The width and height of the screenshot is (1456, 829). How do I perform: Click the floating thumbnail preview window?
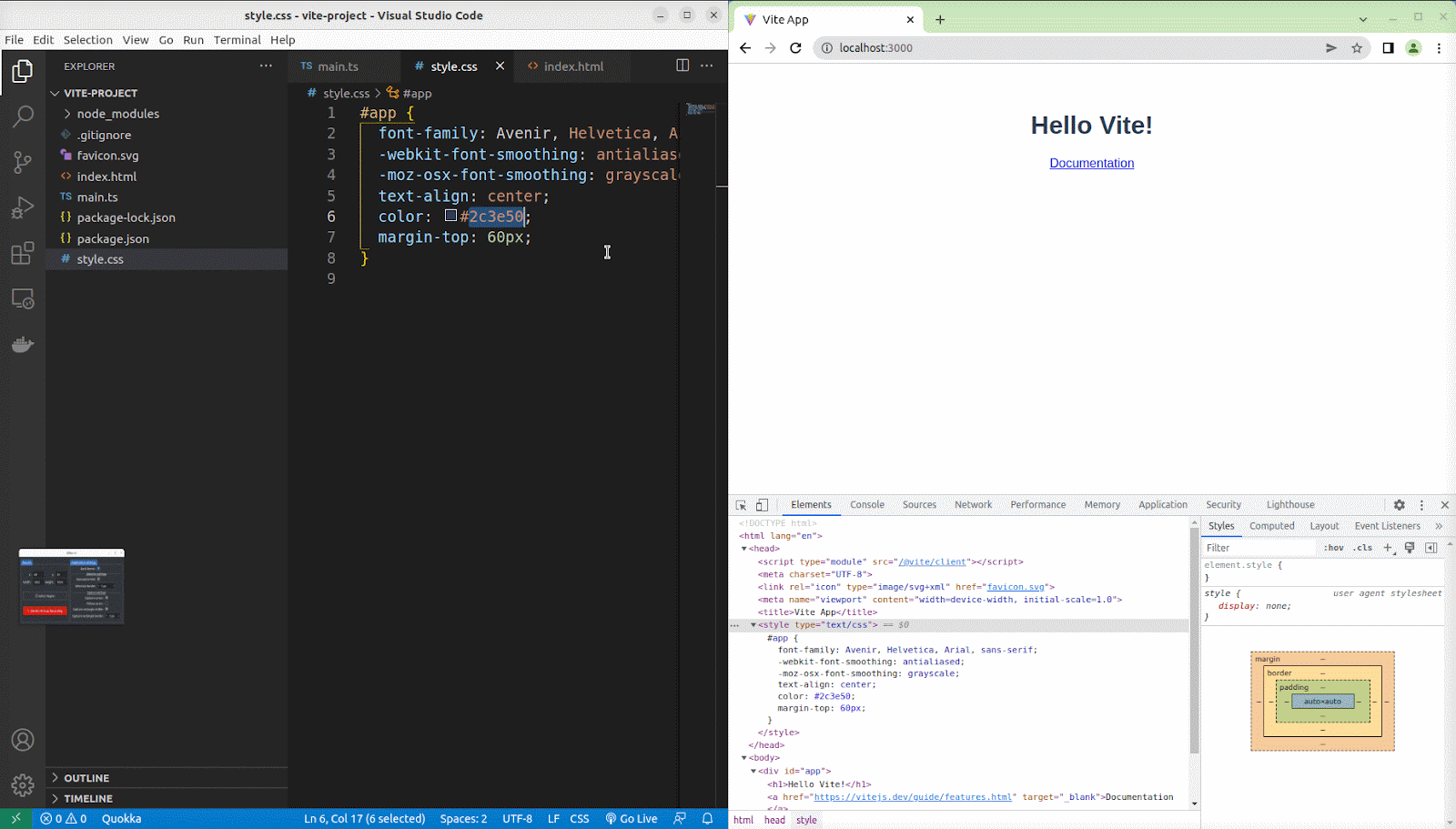(71, 586)
